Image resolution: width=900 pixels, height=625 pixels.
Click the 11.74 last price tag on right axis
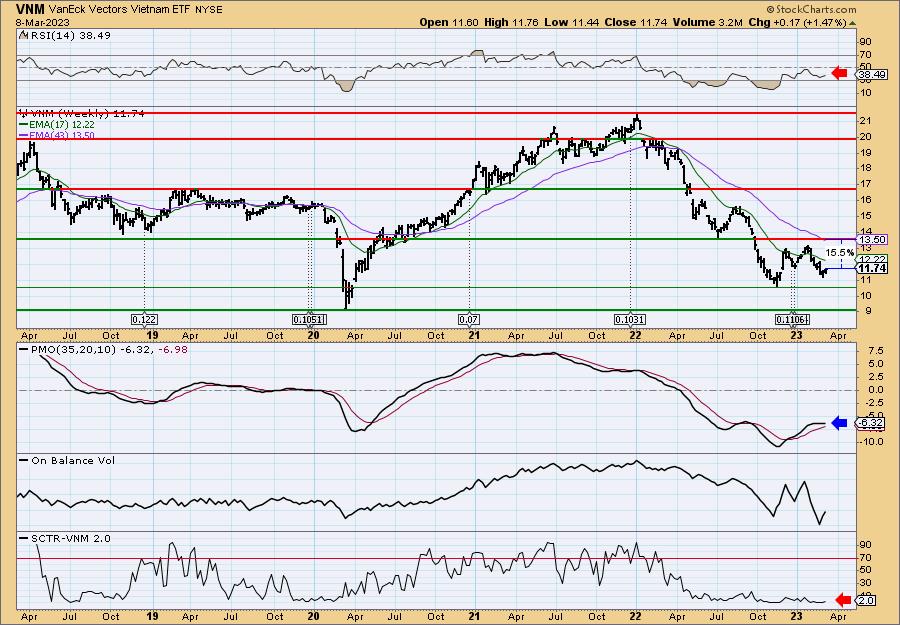[x=872, y=268]
